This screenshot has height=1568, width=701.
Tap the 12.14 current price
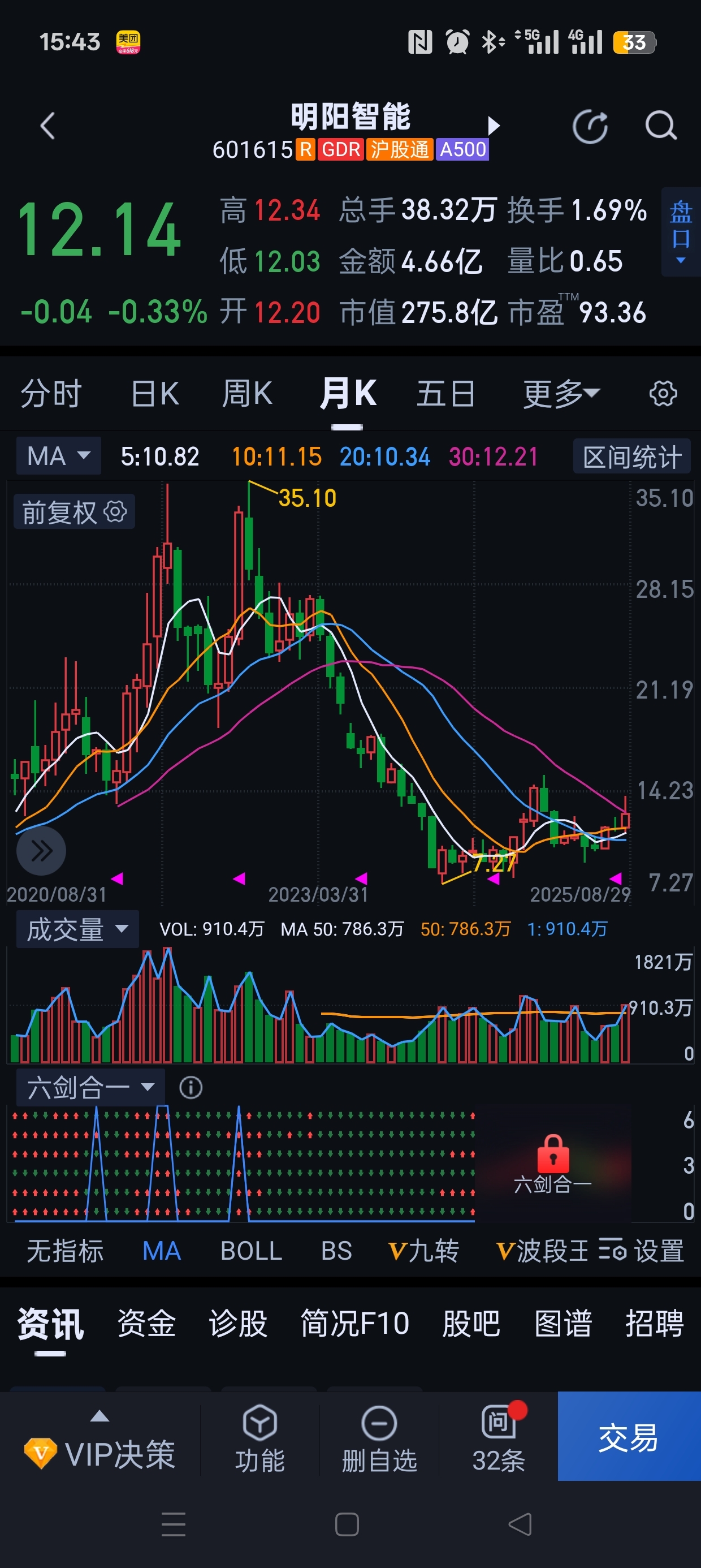pyautogui.click(x=99, y=231)
